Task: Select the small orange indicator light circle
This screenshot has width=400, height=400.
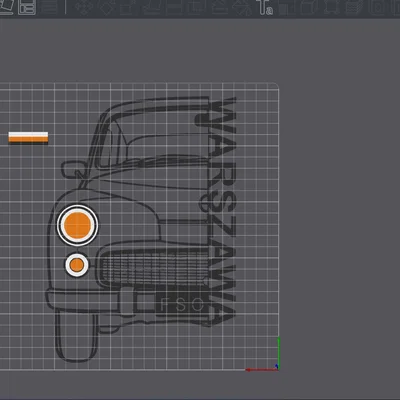Action: tap(77, 265)
